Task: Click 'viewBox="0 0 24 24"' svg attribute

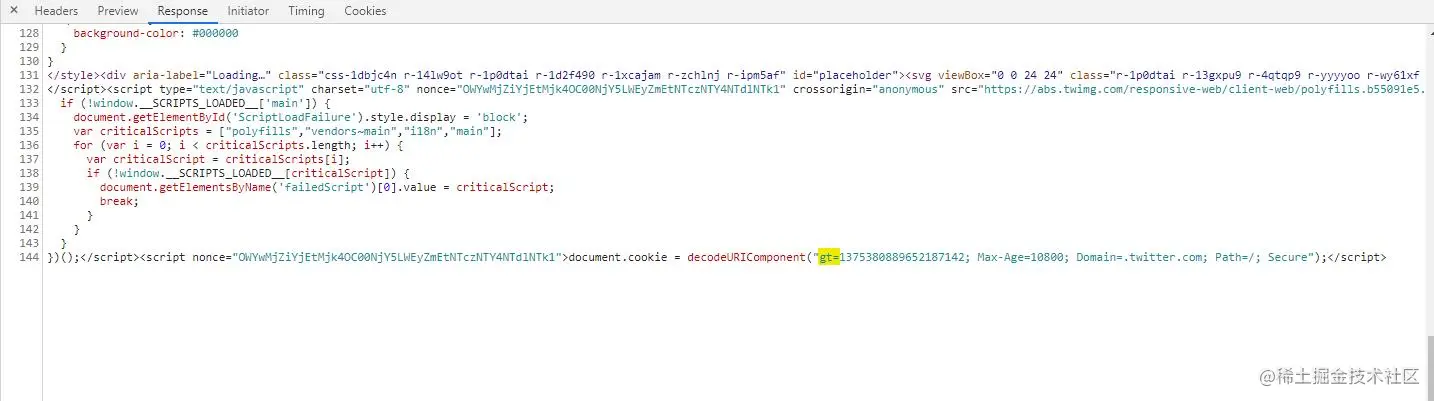Action: point(1001,75)
